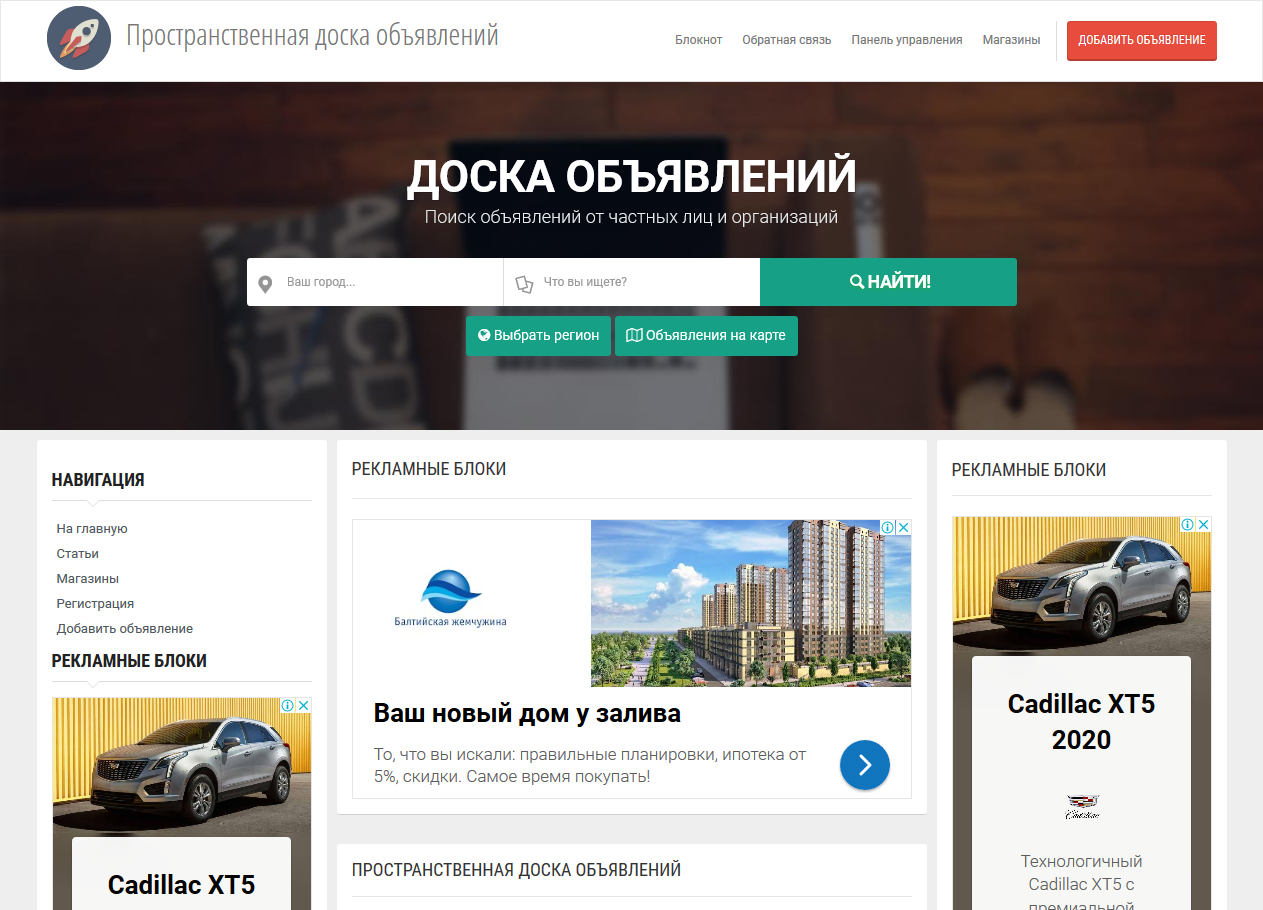Open the Выбрать регион selector
Viewport: 1263px width, 910px height.
tap(537, 336)
